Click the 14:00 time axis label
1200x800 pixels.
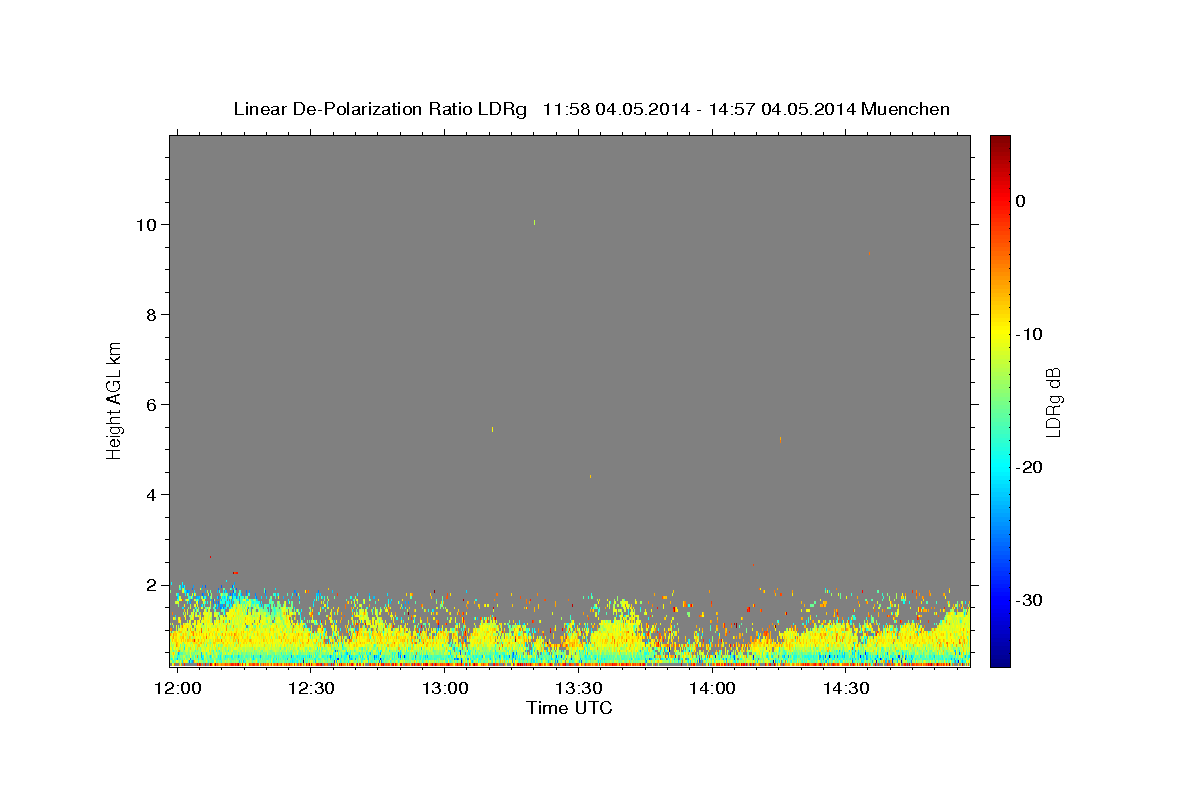click(x=712, y=688)
